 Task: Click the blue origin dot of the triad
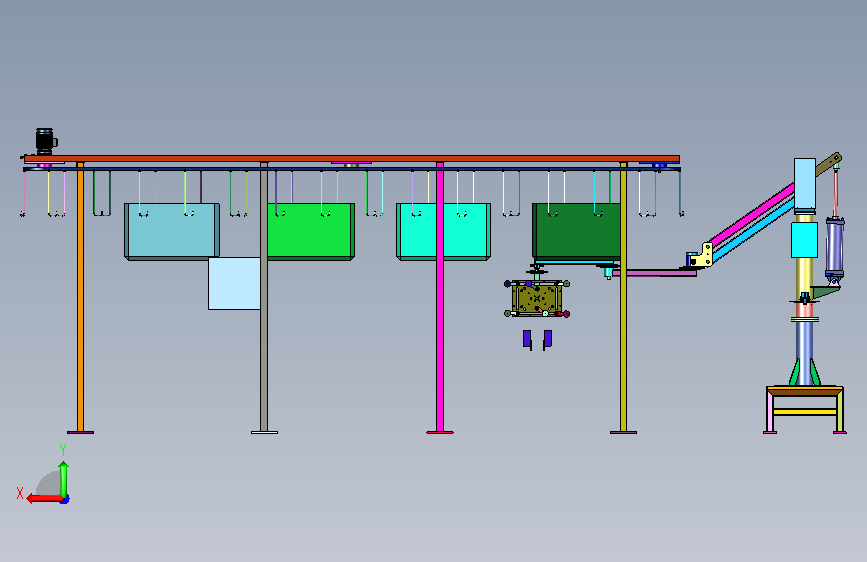click(65, 500)
